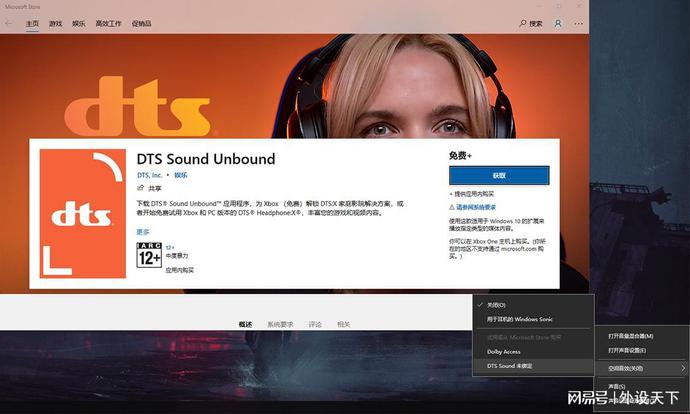Image resolution: width=690 pixels, height=414 pixels.
Task: Expand the 空间音效 submenu arrow
Action: click(x=683, y=367)
